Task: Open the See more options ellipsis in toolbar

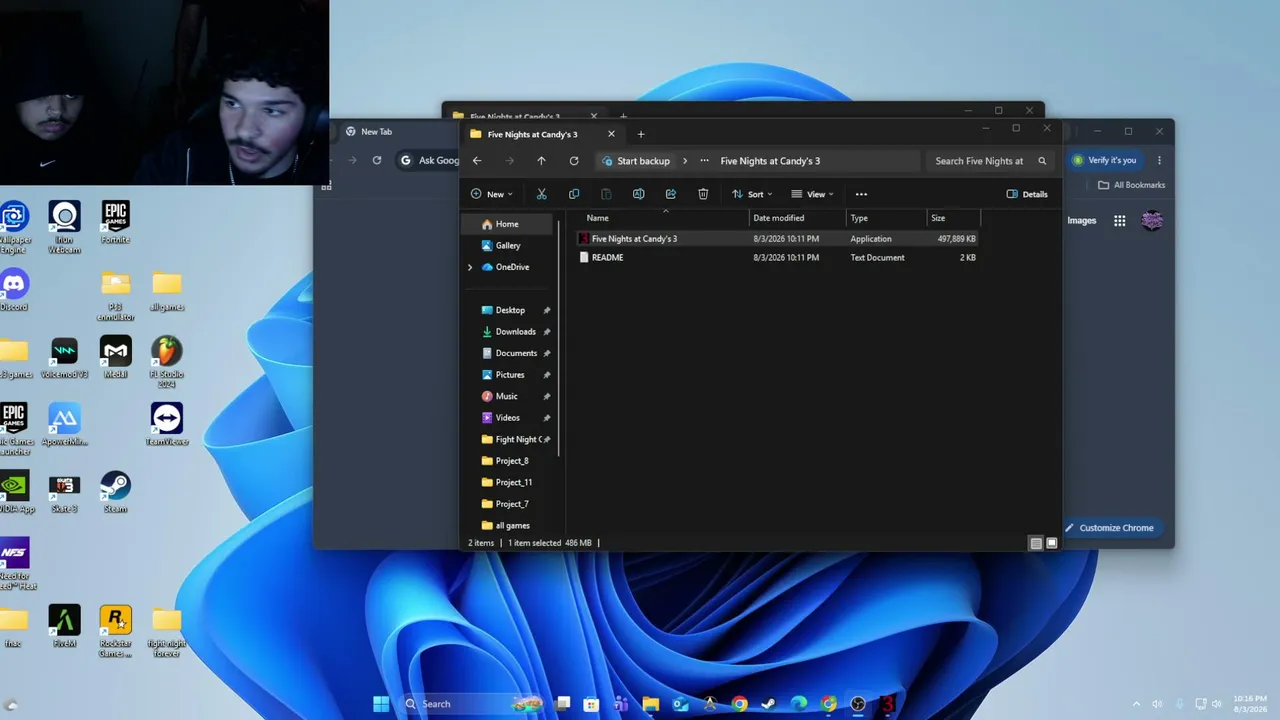Action: click(861, 194)
